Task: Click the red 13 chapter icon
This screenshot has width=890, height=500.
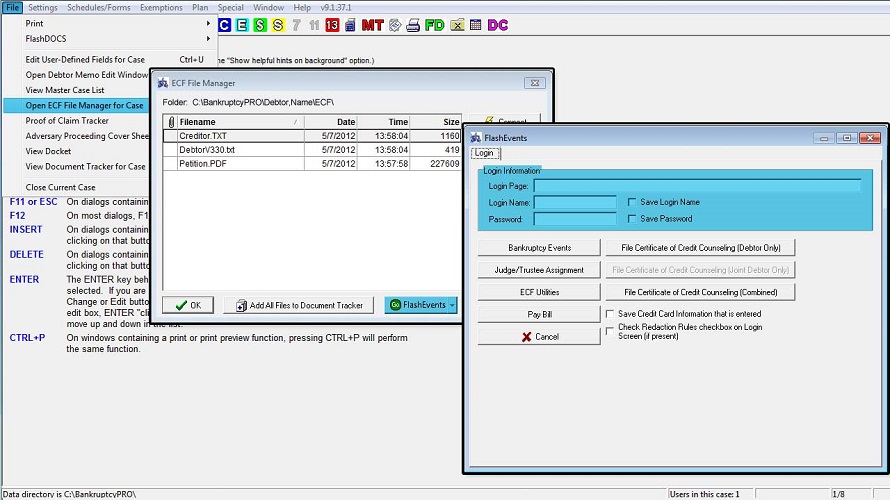Action: point(332,25)
